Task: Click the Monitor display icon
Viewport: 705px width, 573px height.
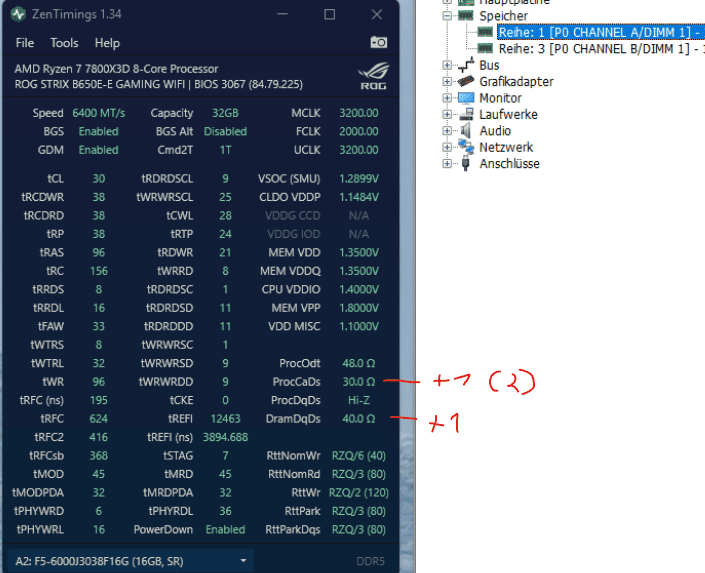Action: 466,98
